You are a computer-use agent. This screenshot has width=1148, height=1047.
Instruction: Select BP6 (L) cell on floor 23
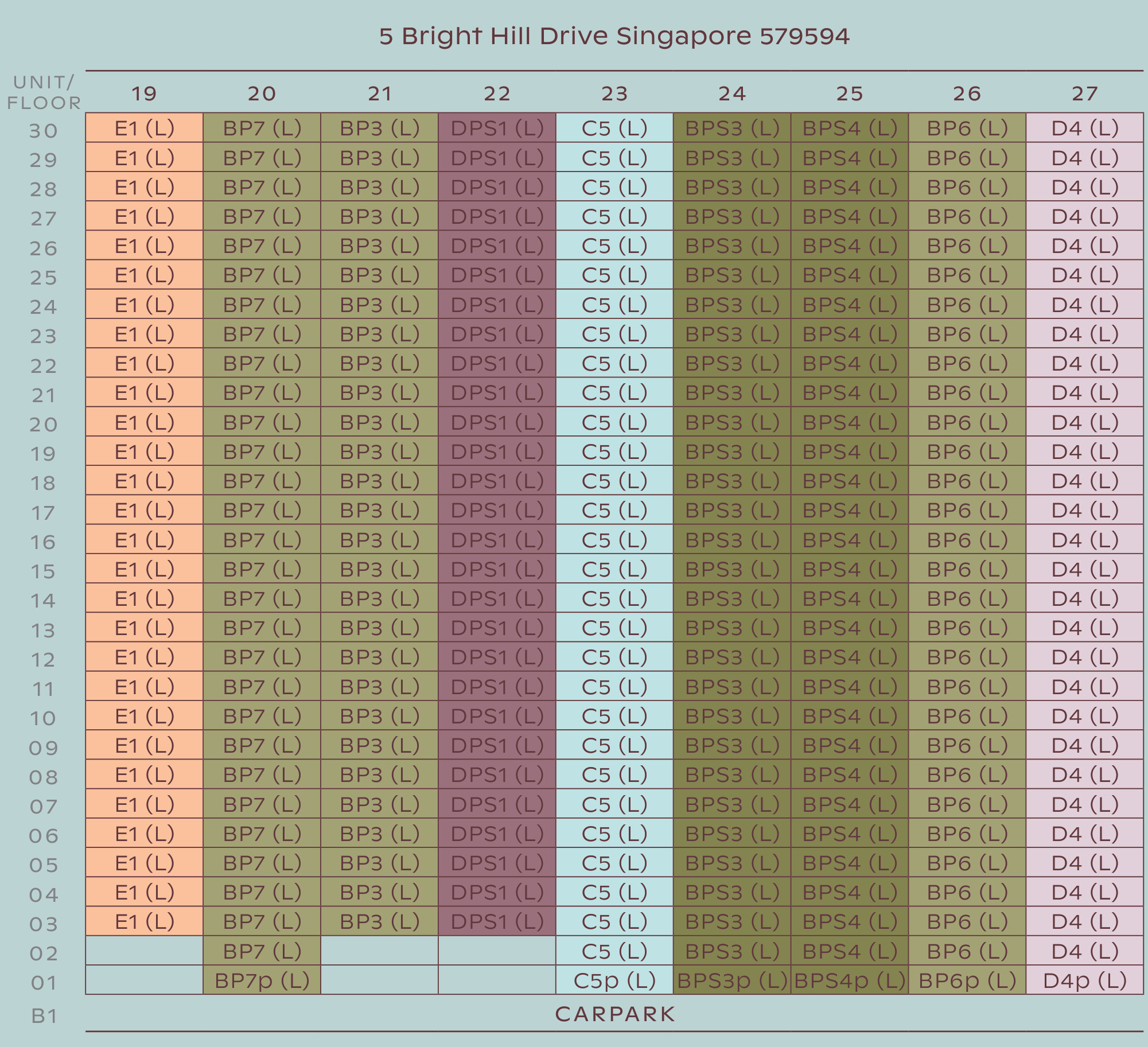[x=967, y=333]
